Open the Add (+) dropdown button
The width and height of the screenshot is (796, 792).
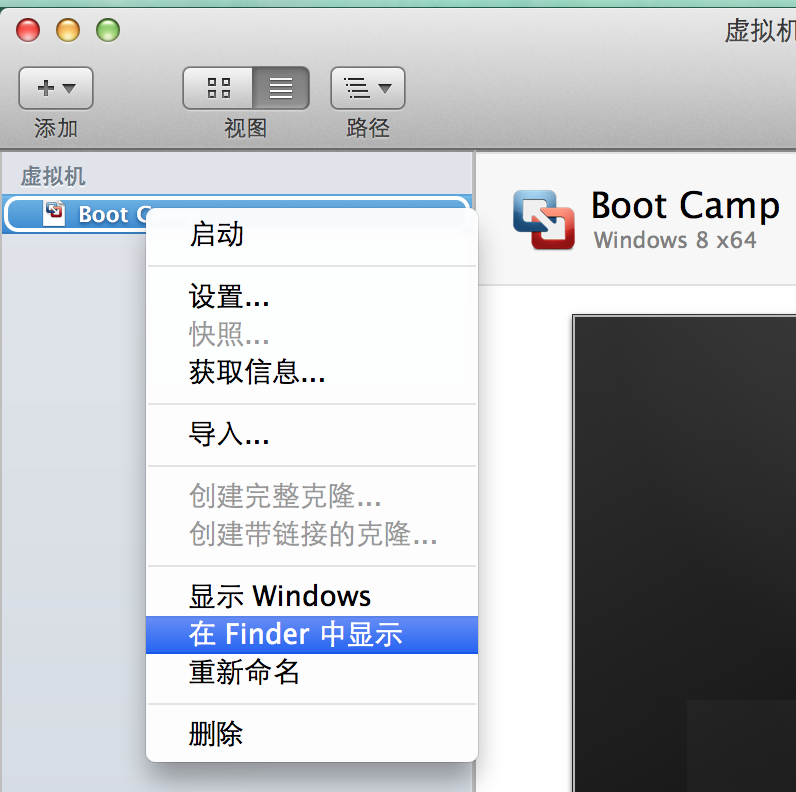pos(56,88)
